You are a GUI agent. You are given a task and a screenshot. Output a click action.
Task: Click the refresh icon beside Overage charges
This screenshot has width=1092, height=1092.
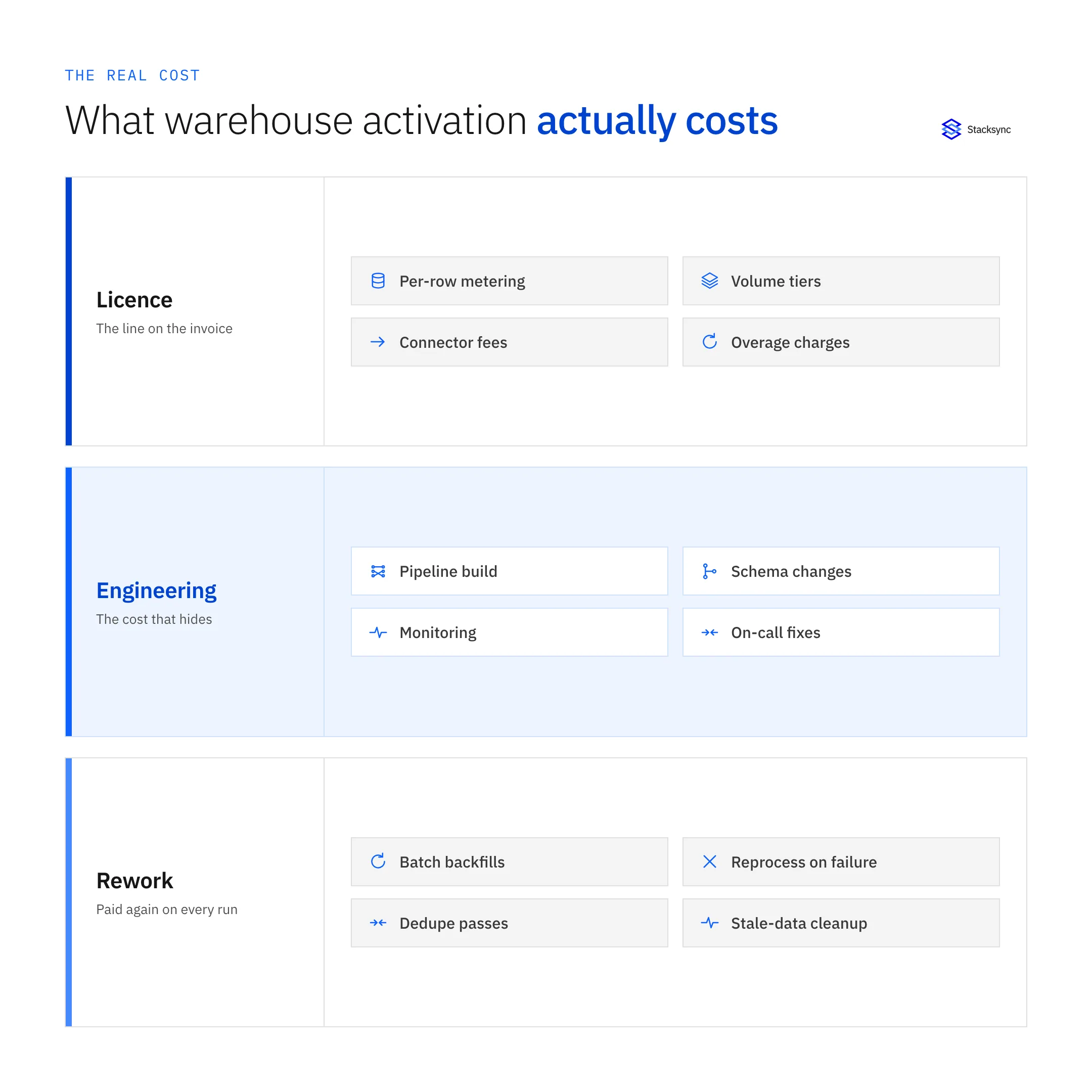[709, 341]
